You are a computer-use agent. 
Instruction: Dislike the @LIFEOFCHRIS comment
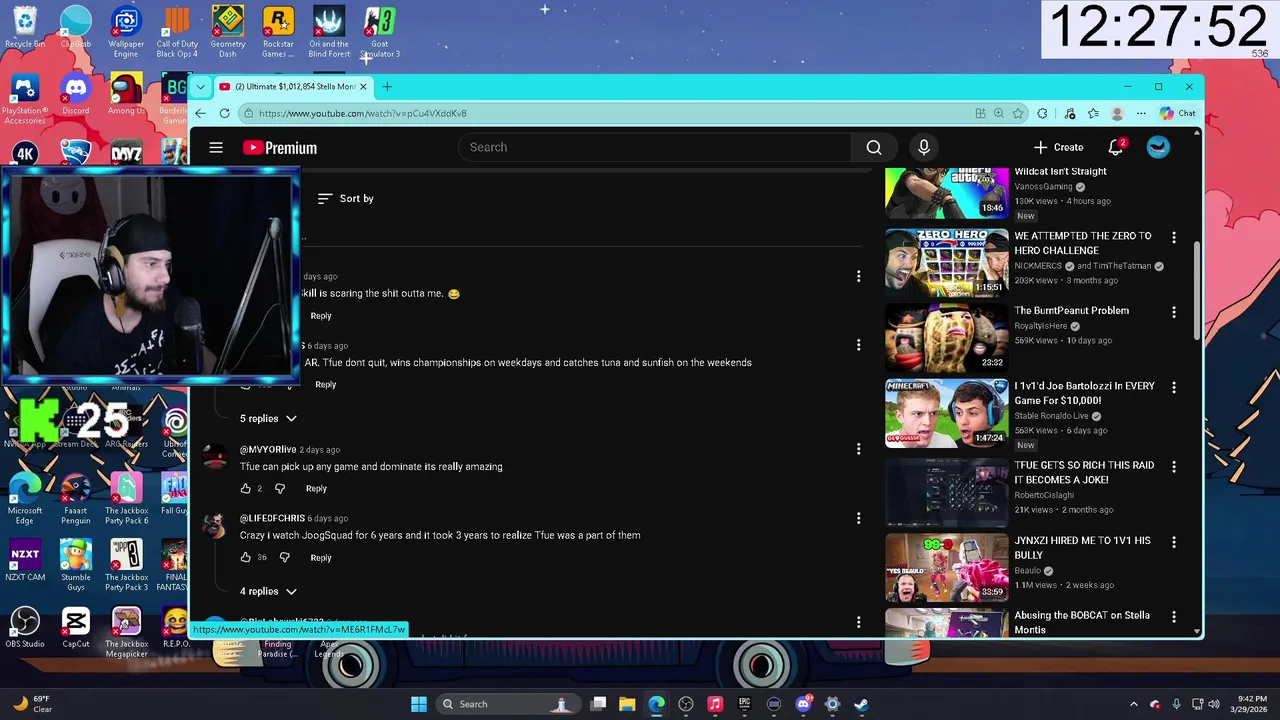click(x=285, y=557)
